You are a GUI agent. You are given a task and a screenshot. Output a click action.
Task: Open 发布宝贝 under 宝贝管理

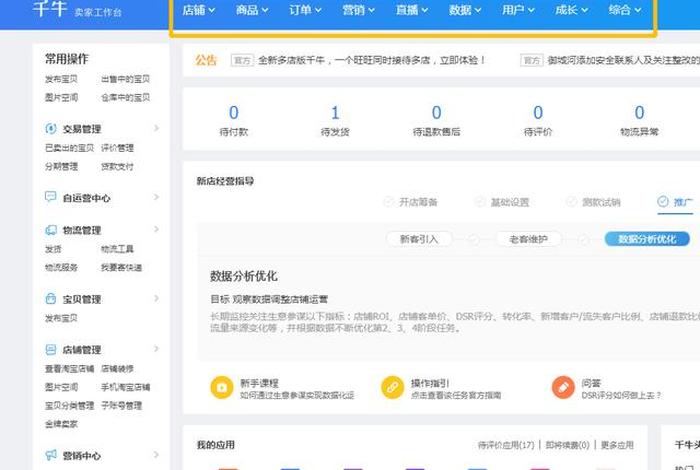61,318
